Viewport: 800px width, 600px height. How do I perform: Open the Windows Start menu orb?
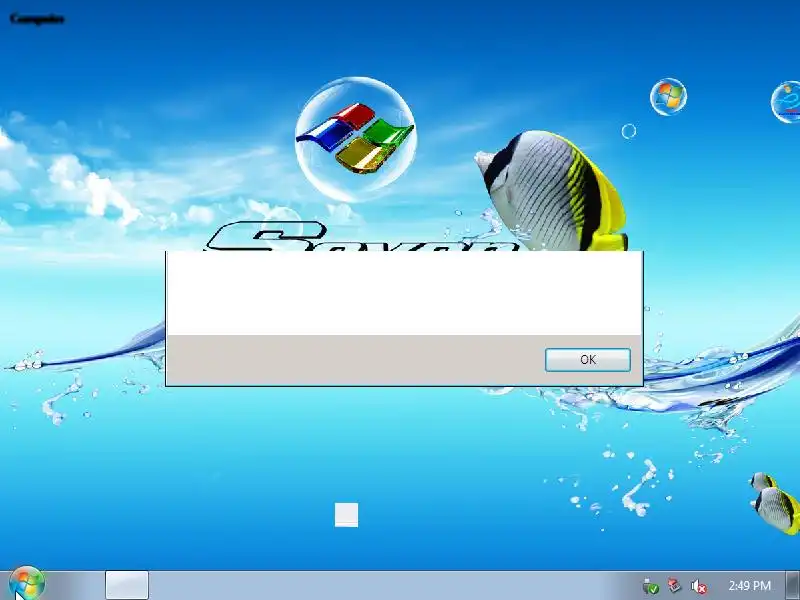[x=27, y=584]
